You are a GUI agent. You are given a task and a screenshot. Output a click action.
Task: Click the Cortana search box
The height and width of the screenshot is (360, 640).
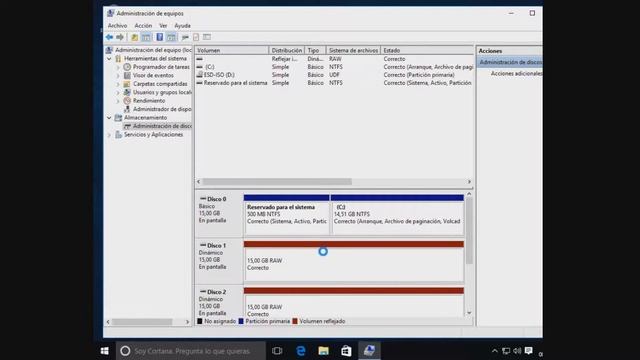[191, 351]
